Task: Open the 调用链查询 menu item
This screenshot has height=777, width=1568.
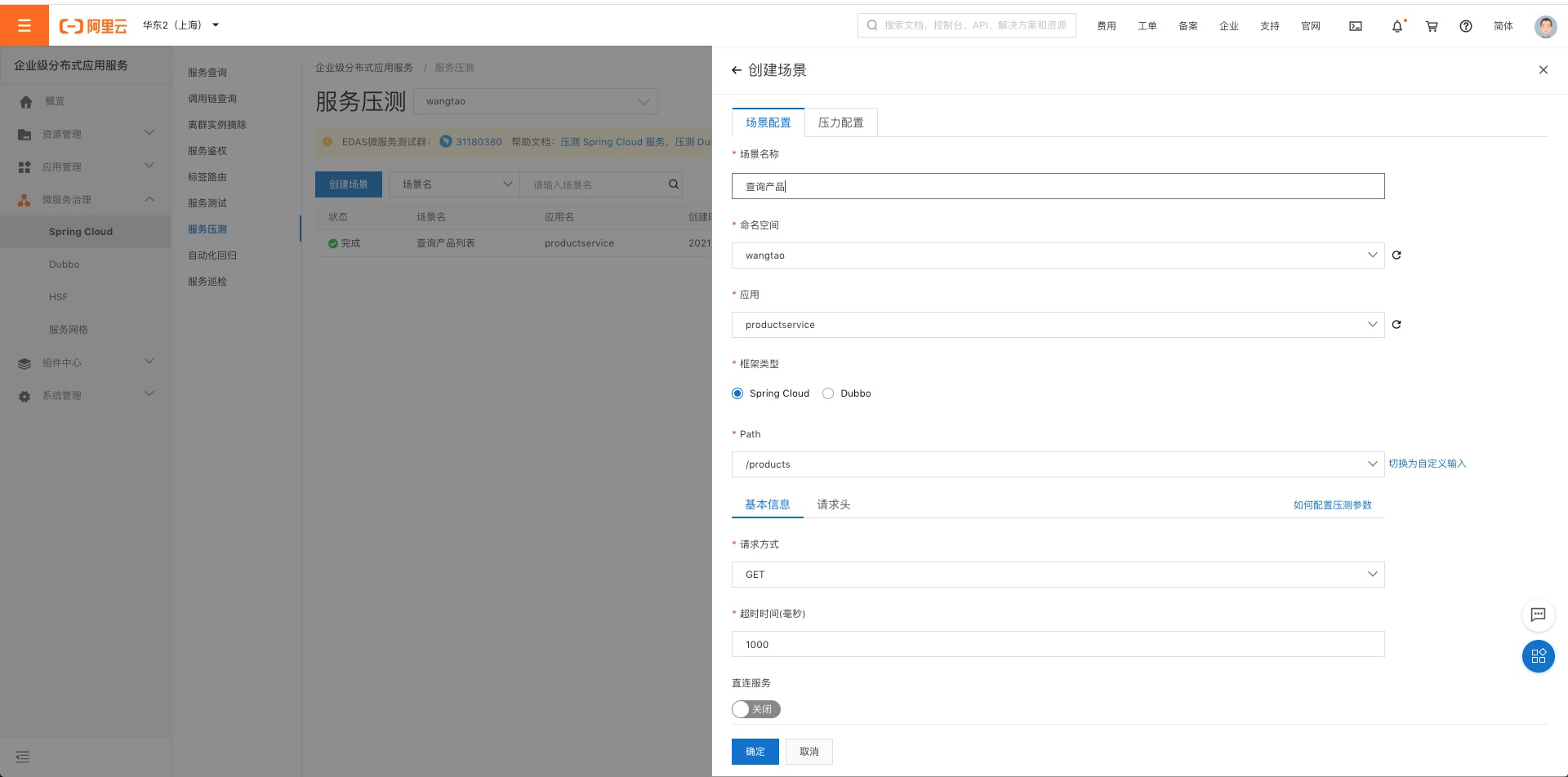Action: point(212,99)
